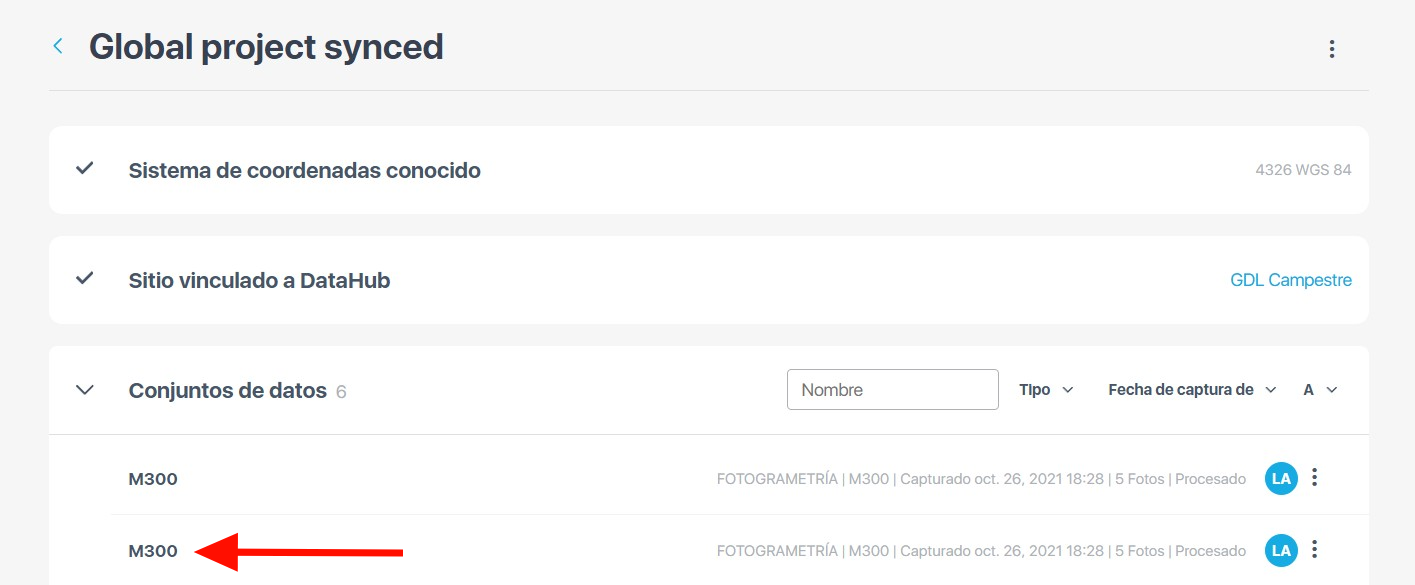Image resolution: width=1415 pixels, height=585 pixels.
Task: Select the second M300 dataset name
Action: pos(153,551)
